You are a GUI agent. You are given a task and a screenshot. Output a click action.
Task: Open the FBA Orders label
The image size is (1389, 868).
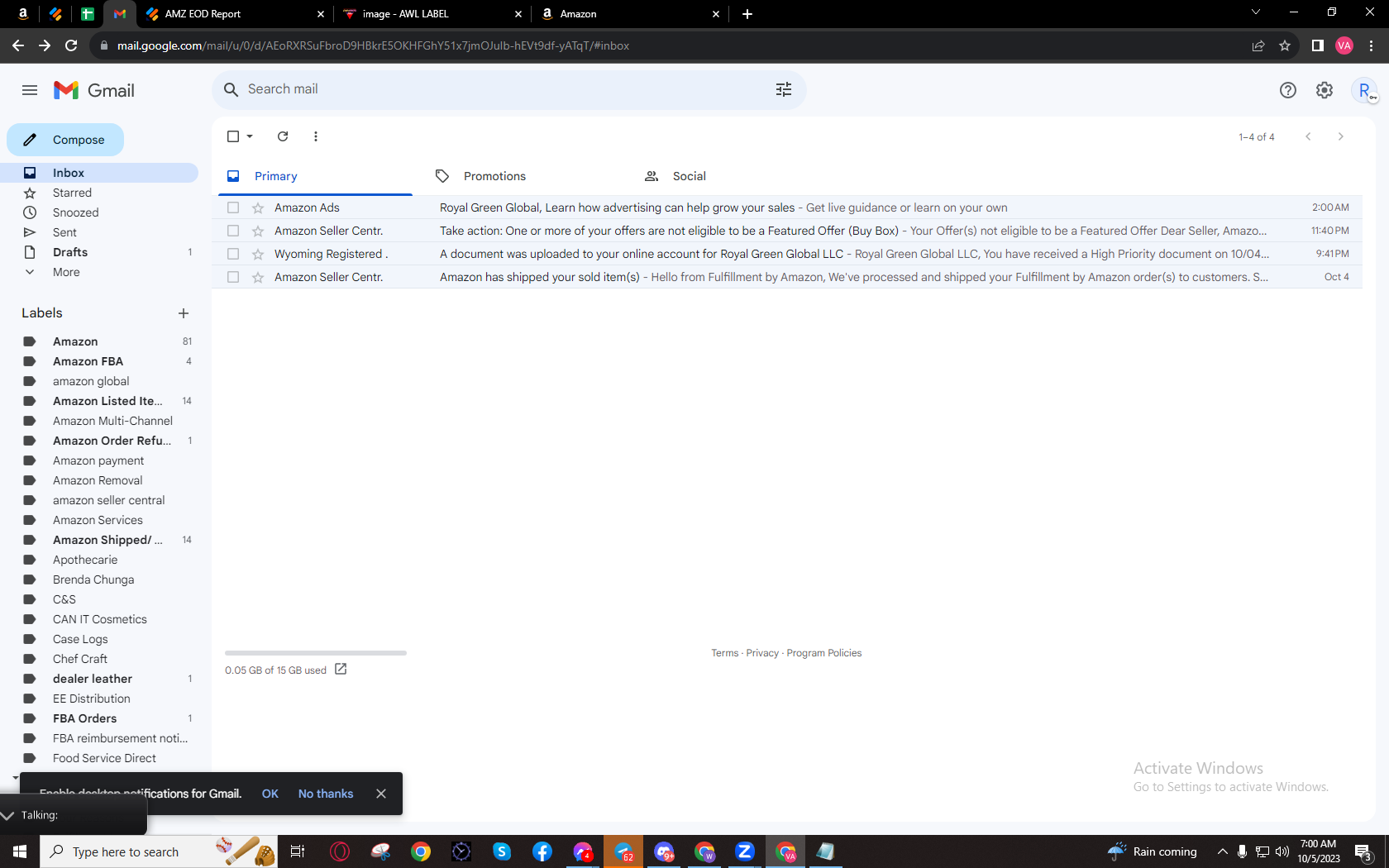(x=84, y=718)
